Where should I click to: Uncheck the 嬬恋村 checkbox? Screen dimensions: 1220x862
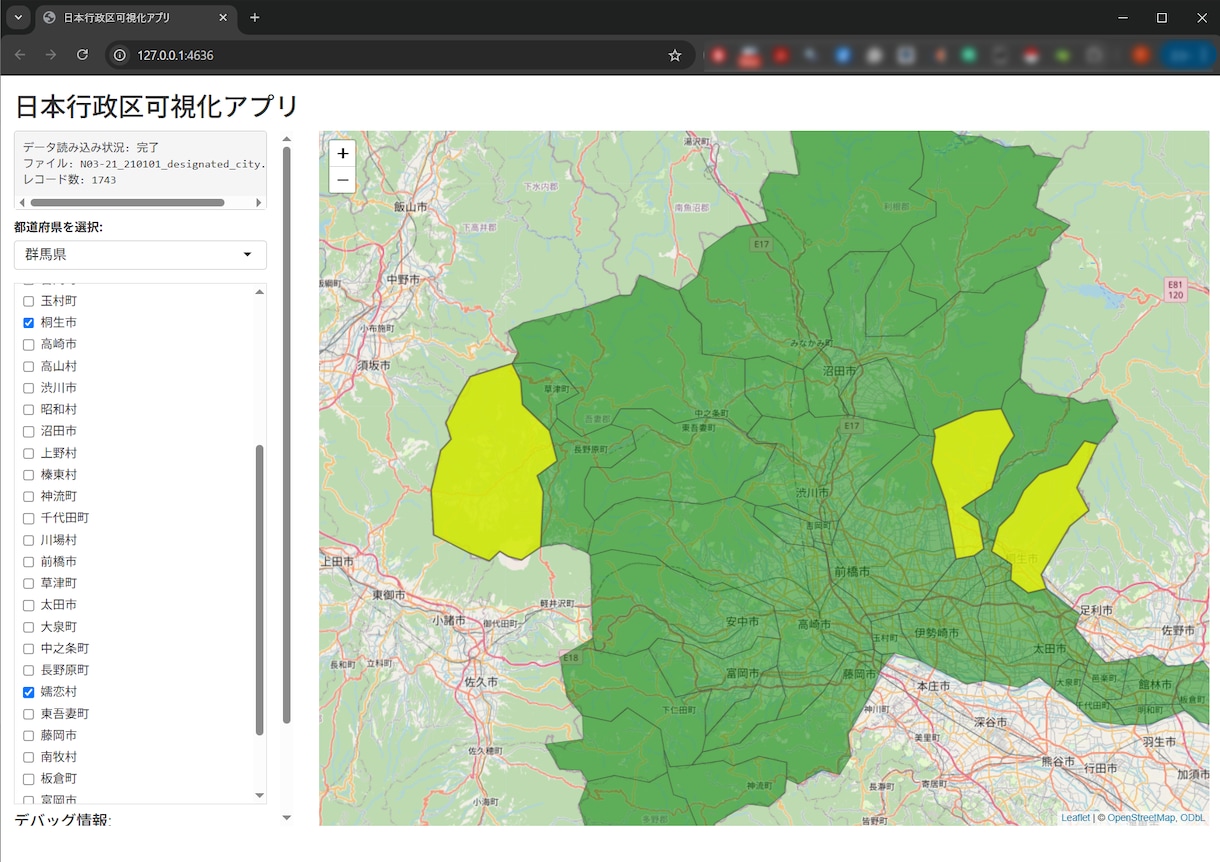coord(29,692)
